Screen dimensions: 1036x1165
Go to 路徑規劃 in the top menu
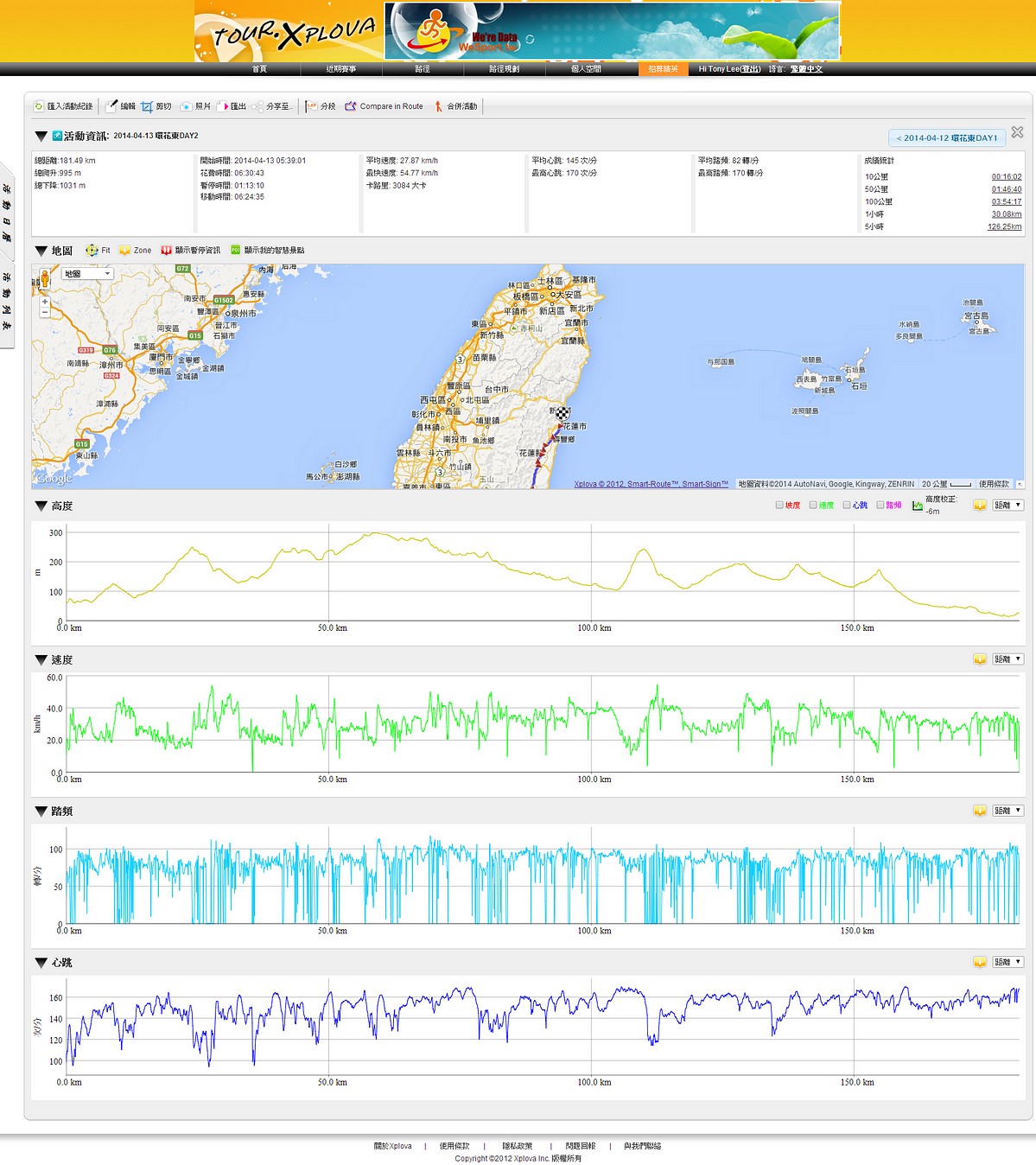[x=504, y=69]
